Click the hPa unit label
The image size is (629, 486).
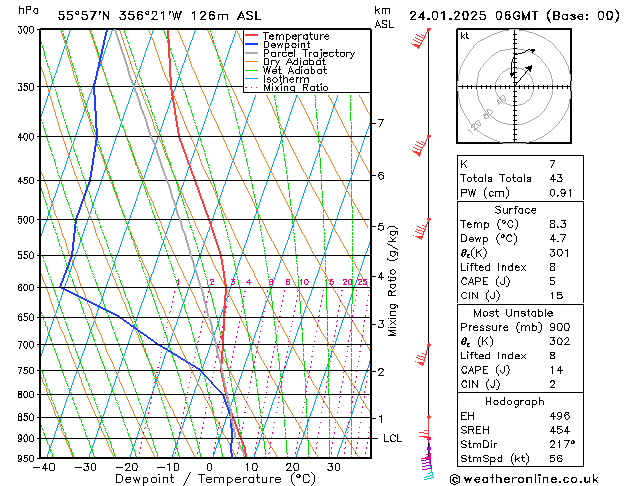tap(28, 10)
